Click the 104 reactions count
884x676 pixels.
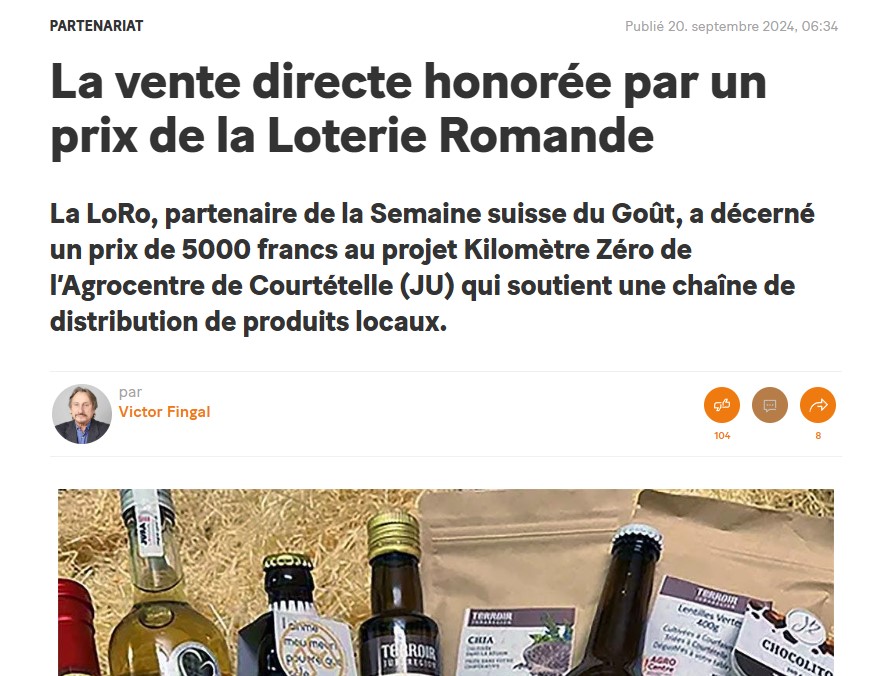[722, 435]
